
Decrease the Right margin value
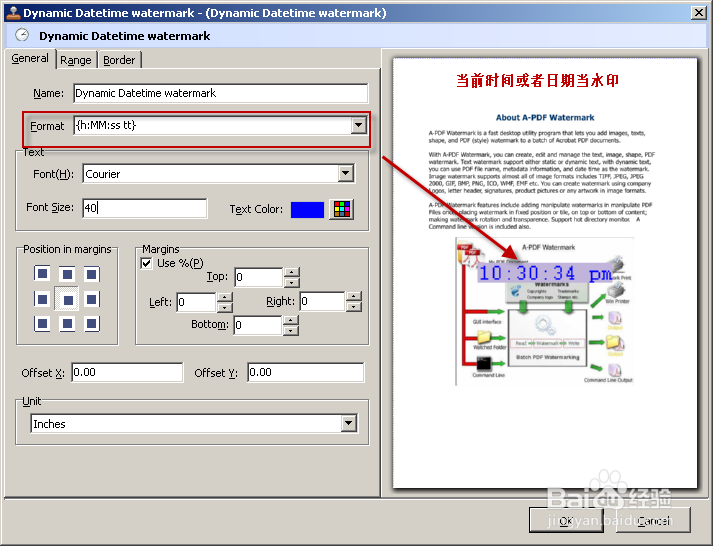(353, 306)
